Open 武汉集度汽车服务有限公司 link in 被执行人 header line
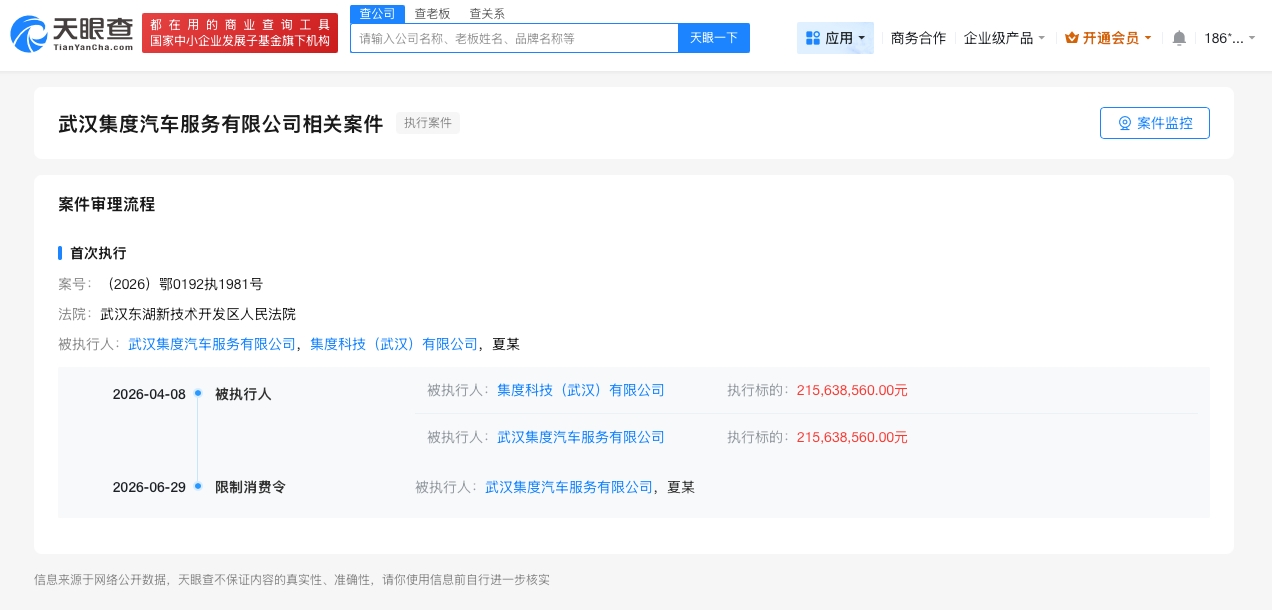Screen dimensions: 1272x610 point(212,344)
